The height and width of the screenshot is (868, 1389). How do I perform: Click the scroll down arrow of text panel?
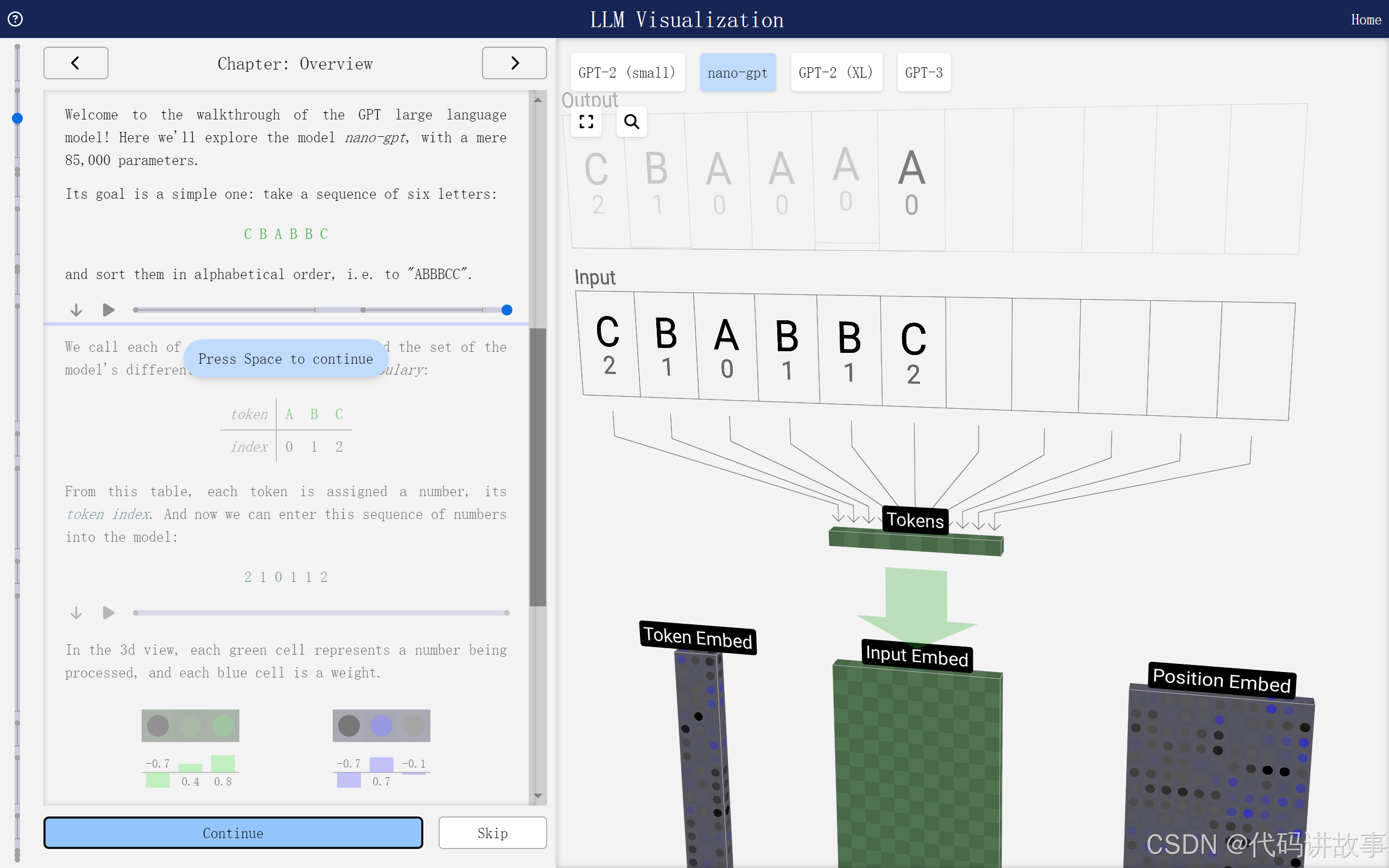[x=538, y=796]
